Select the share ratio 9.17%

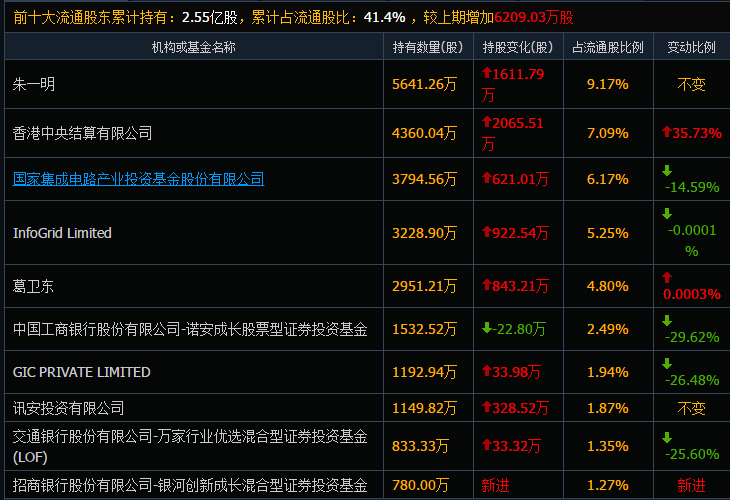[x=608, y=84]
